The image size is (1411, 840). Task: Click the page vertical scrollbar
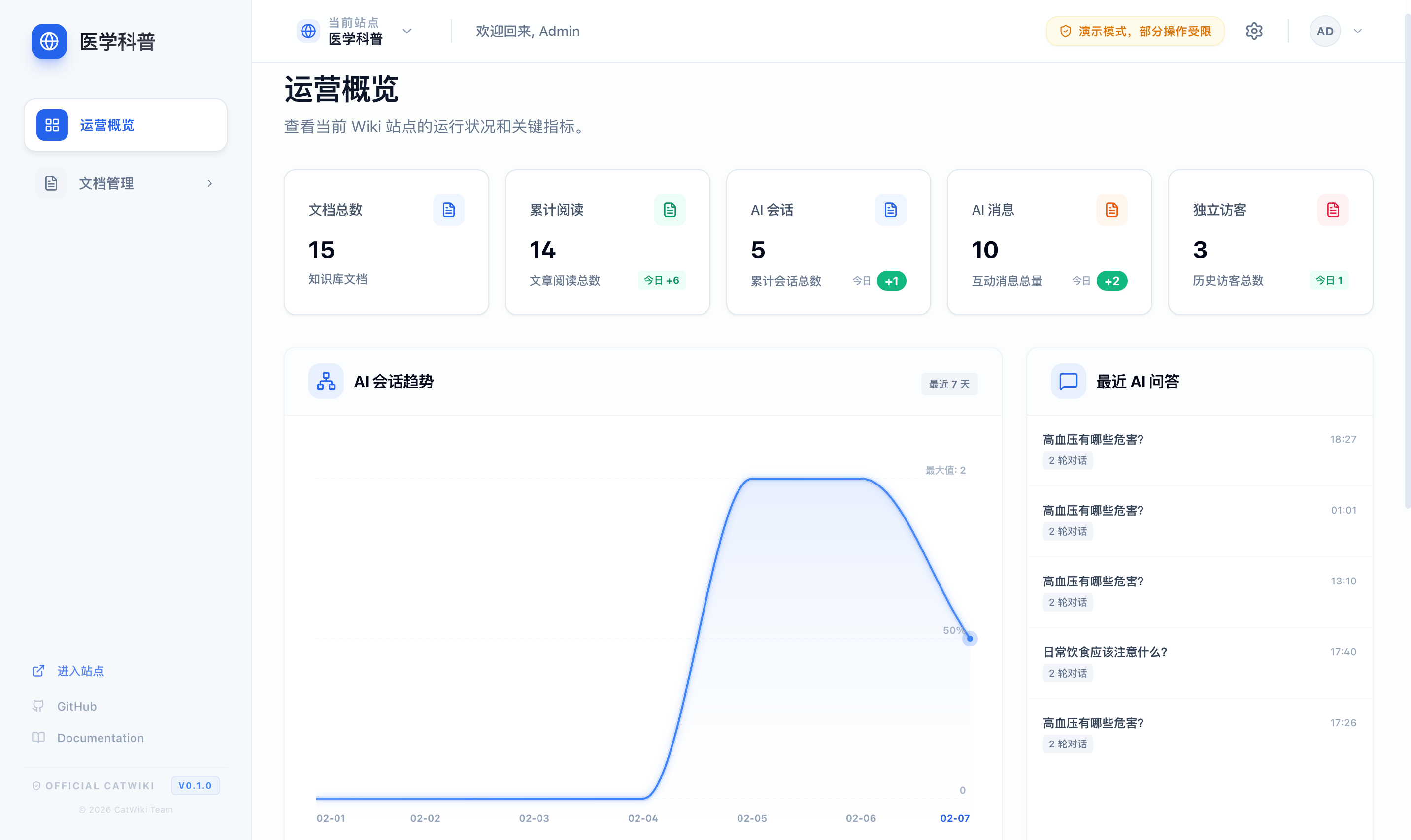tap(1408, 260)
